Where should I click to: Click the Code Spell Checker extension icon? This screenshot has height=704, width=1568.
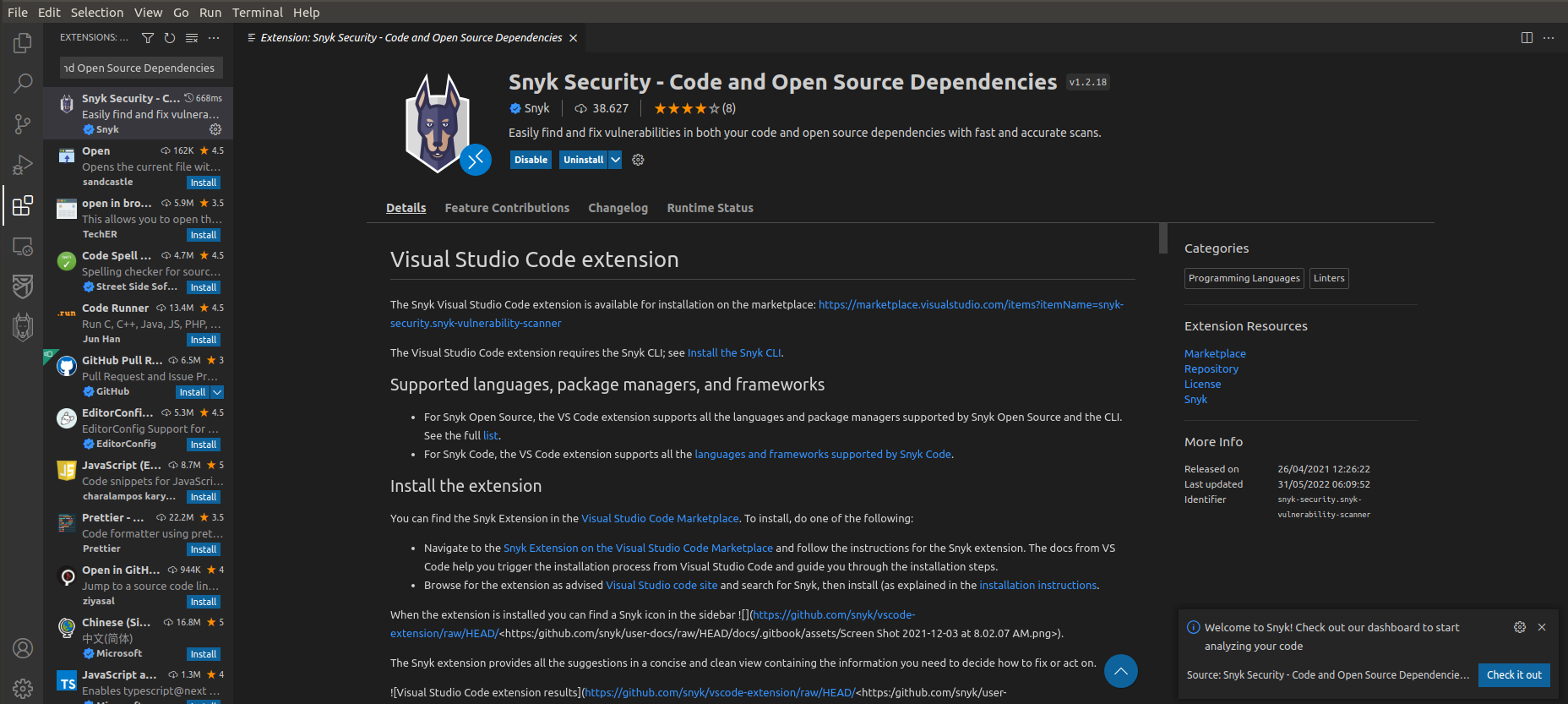coord(67,262)
